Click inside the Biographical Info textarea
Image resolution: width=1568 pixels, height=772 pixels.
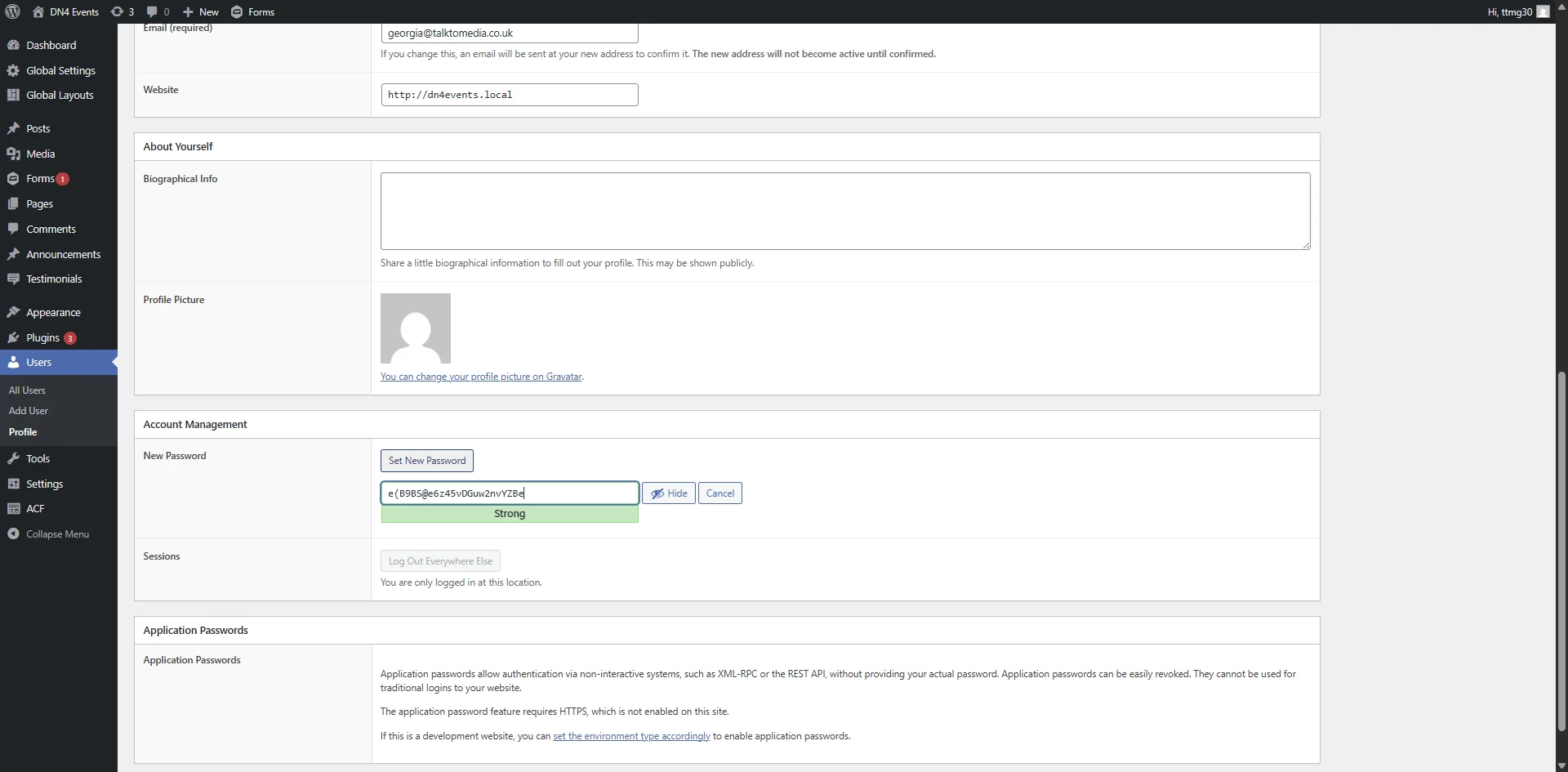(x=844, y=211)
